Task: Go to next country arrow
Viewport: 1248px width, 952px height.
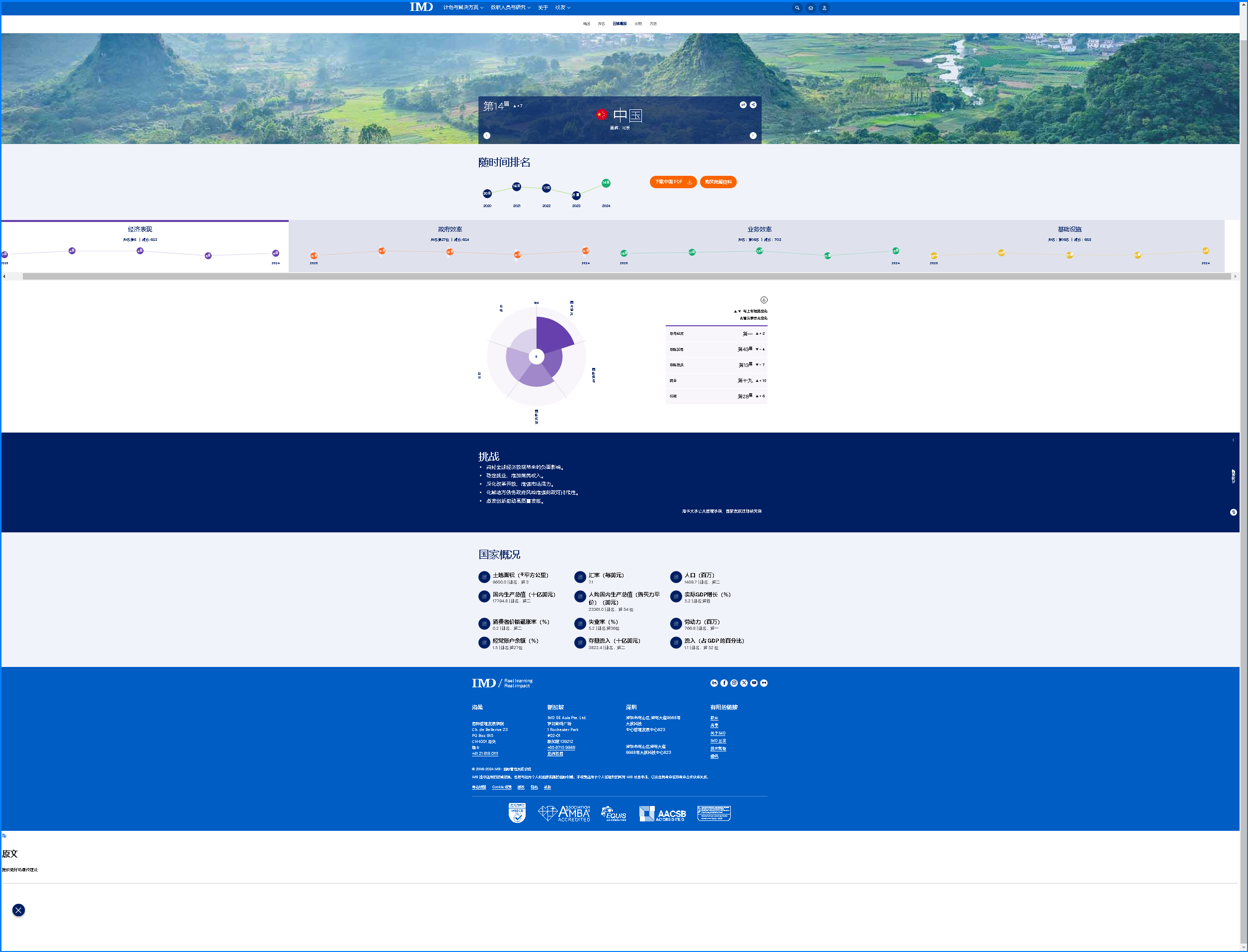Action: tap(753, 136)
